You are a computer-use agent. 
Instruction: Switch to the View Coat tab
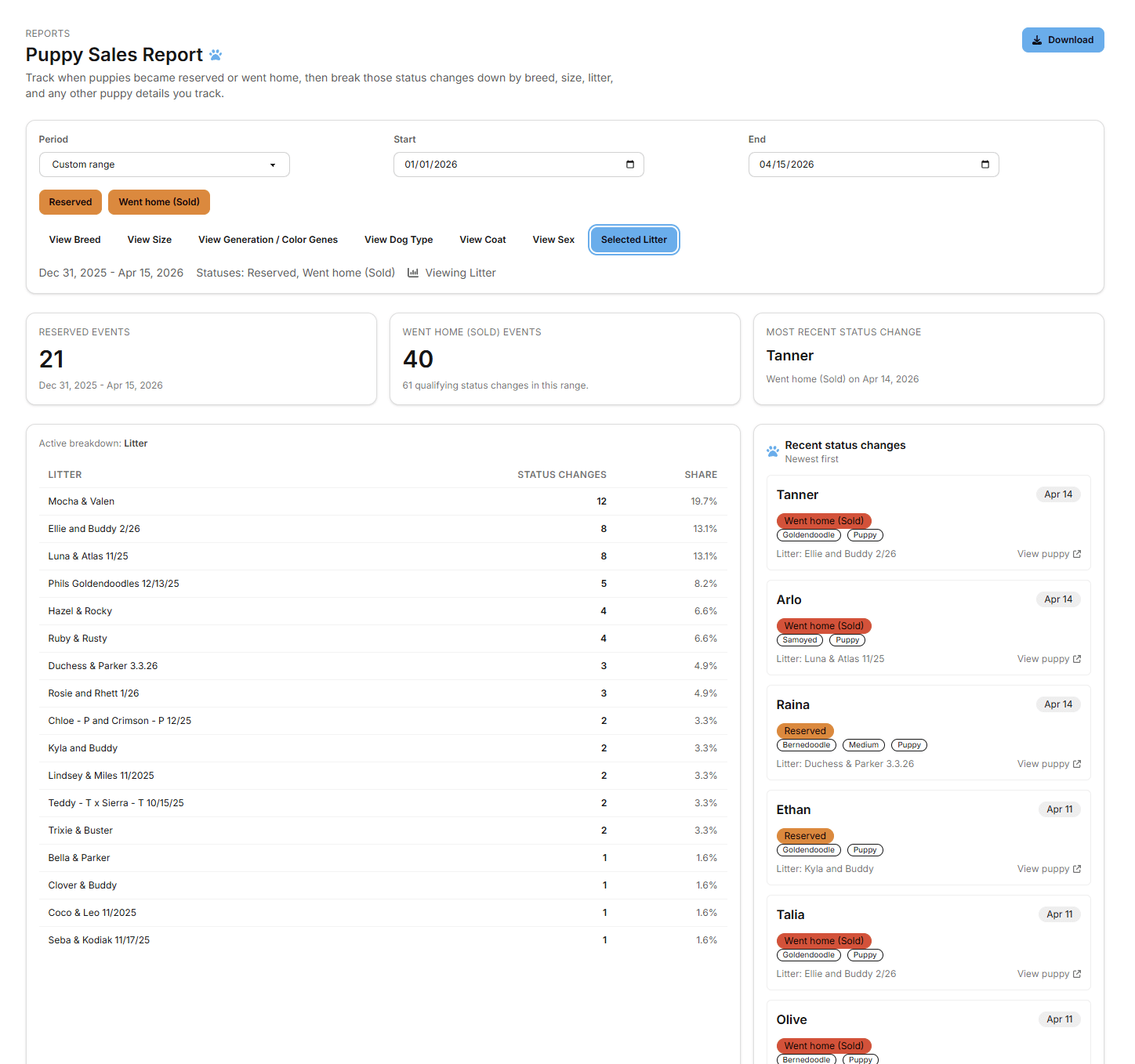pos(482,240)
